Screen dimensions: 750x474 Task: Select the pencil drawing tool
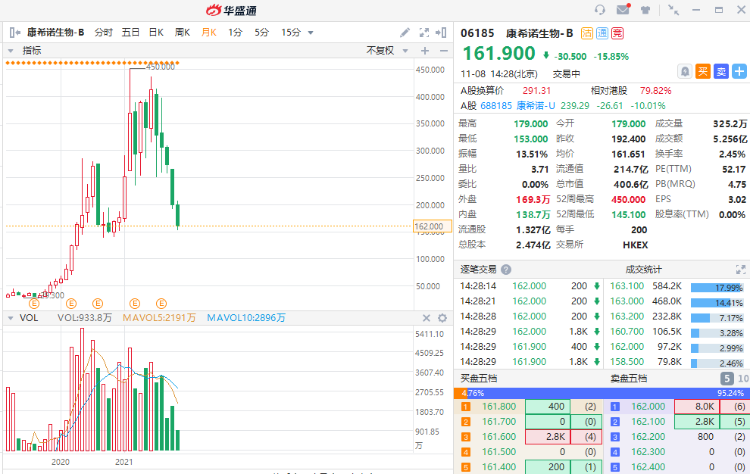click(405, 33)
